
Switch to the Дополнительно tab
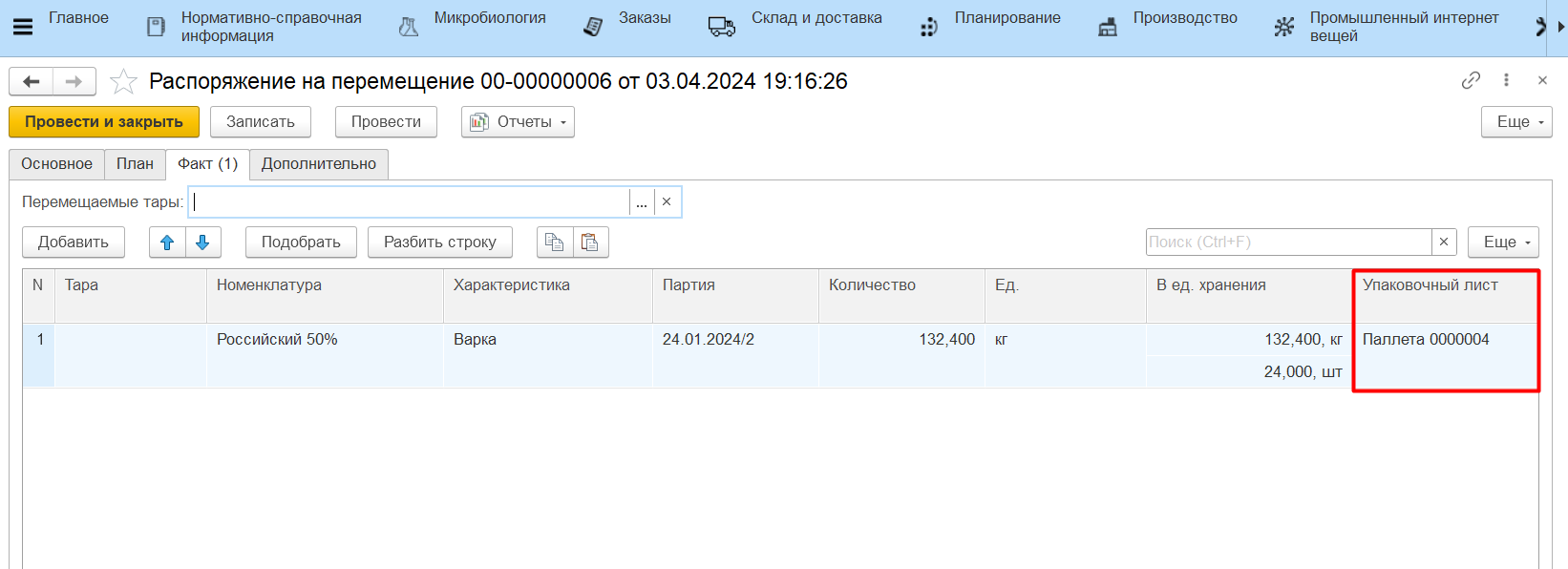pos(319,164)
